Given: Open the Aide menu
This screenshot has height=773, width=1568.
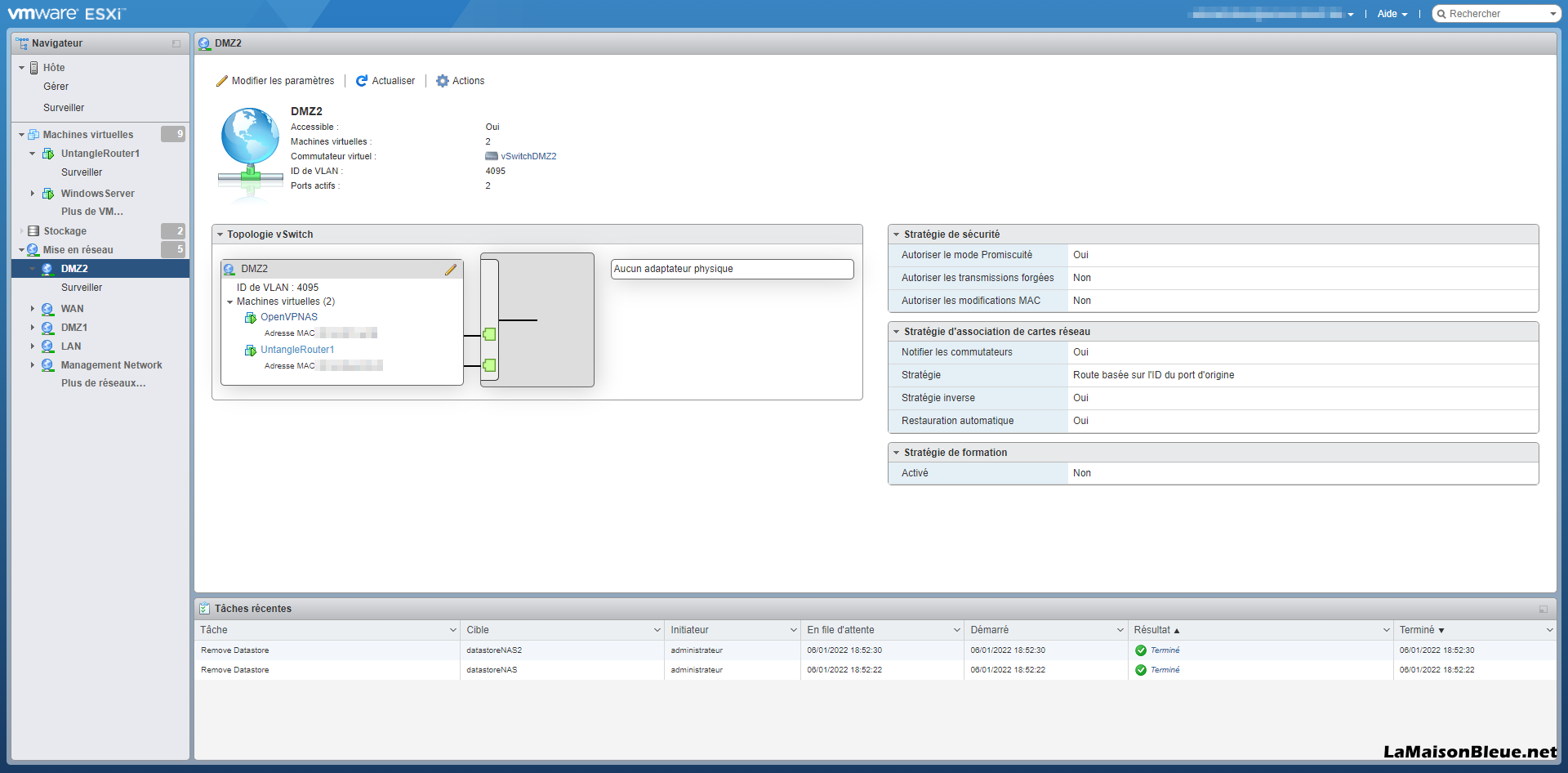Looking at the screenshot, I should [x=1392, y=14].
